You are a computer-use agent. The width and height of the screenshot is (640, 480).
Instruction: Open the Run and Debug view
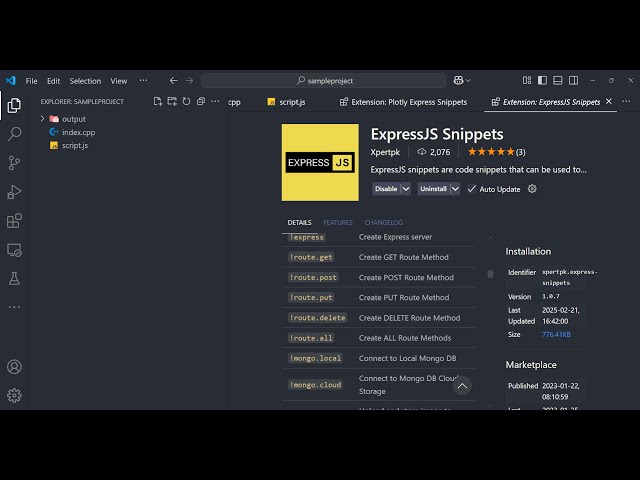click(x=14, y=191)
